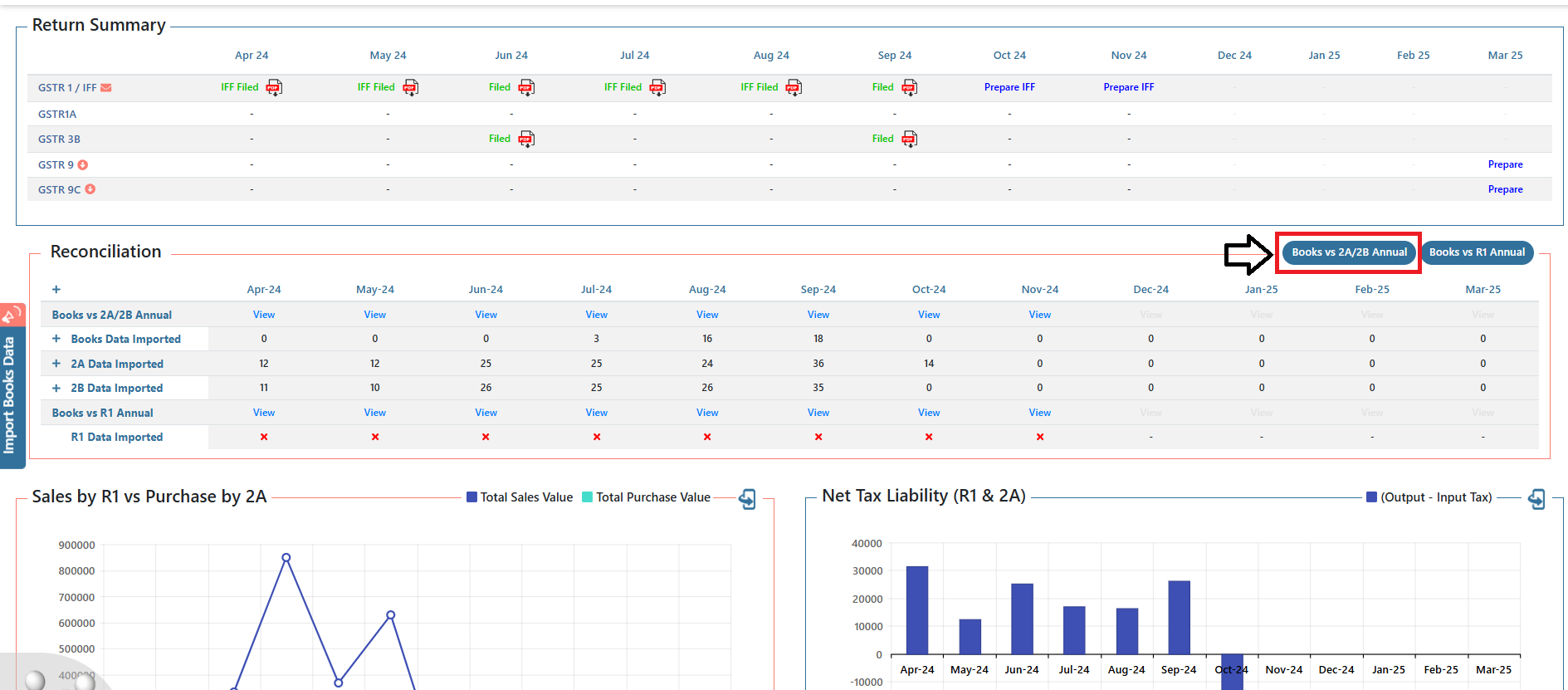
Task: Expand the 2A Data Imported row
Action: pos(56,364)
